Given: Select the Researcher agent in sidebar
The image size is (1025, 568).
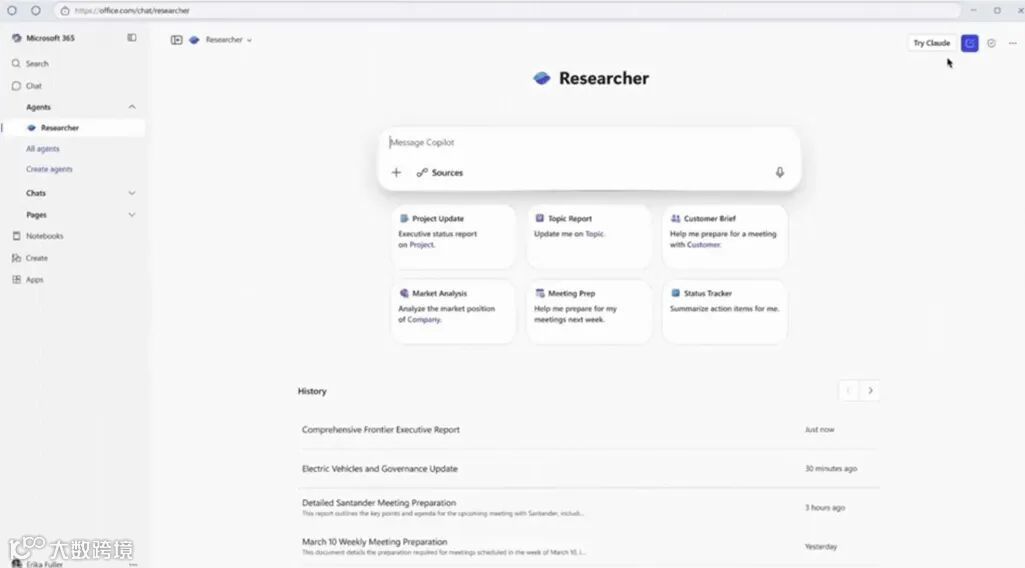Looking at the screenshot, I should point(73,127).
